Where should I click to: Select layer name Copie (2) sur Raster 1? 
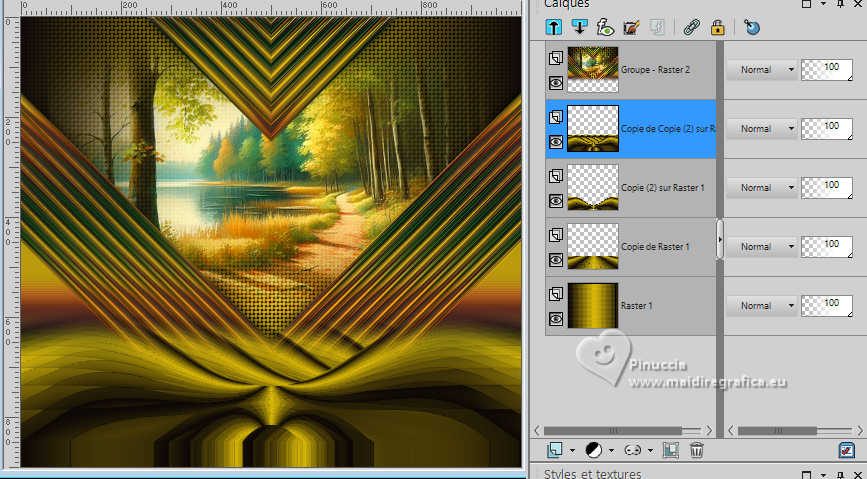[x=662, y=188]
